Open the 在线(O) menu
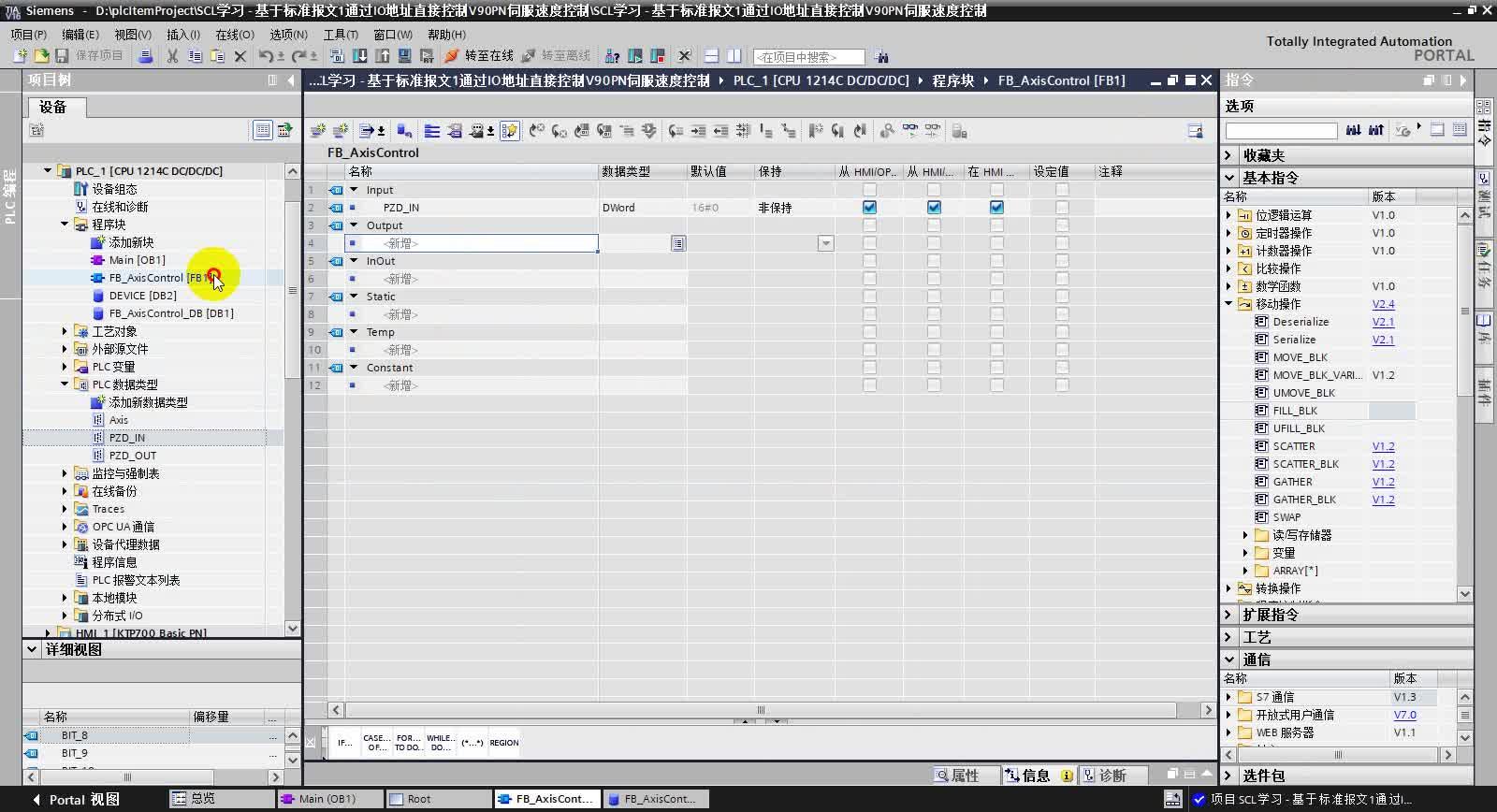The height and width of the screenshot is (812, 1497). tap(235, 35)
